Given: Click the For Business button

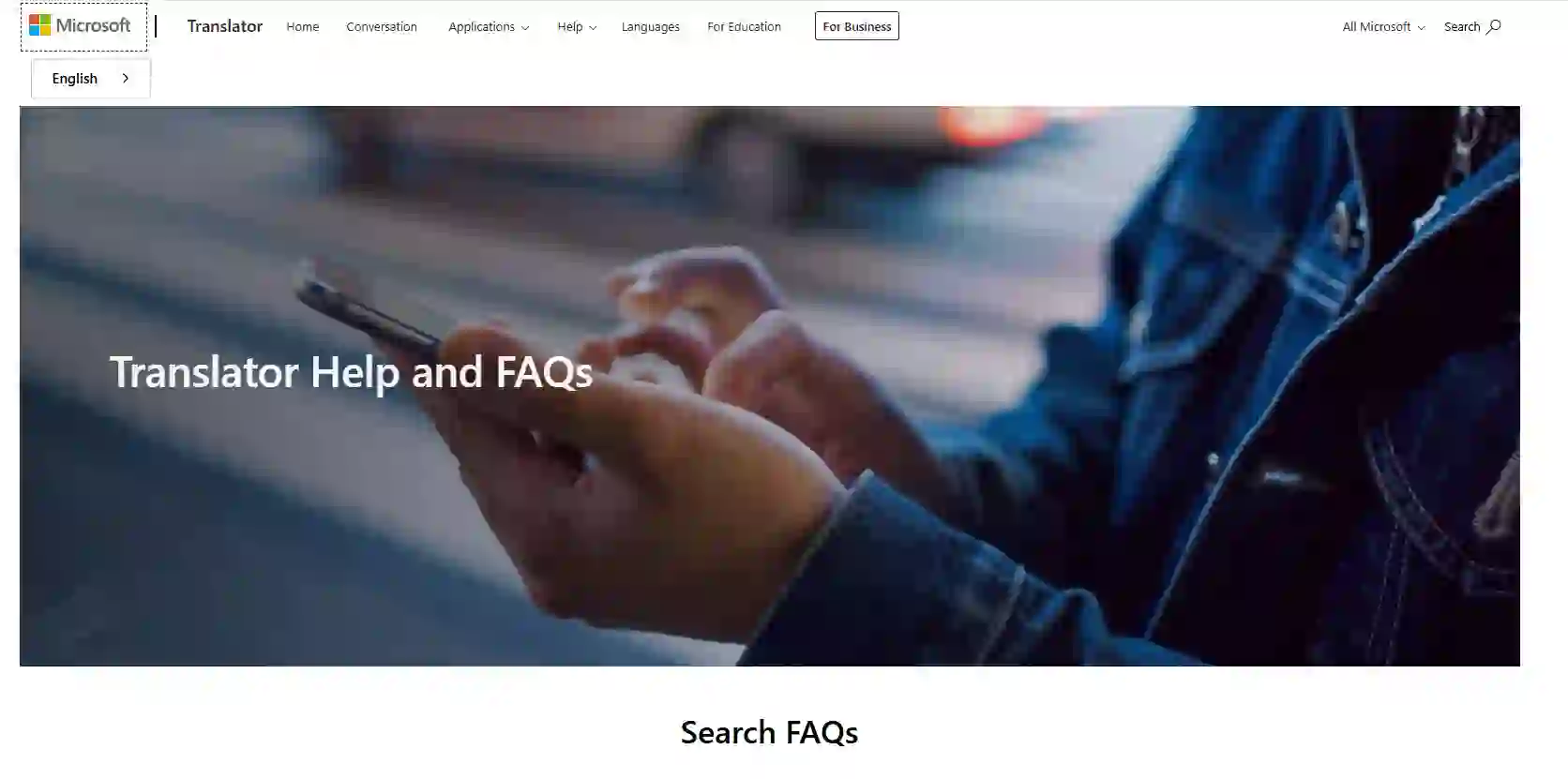Looking at the screenshot, I should click(x=857, y=26).
